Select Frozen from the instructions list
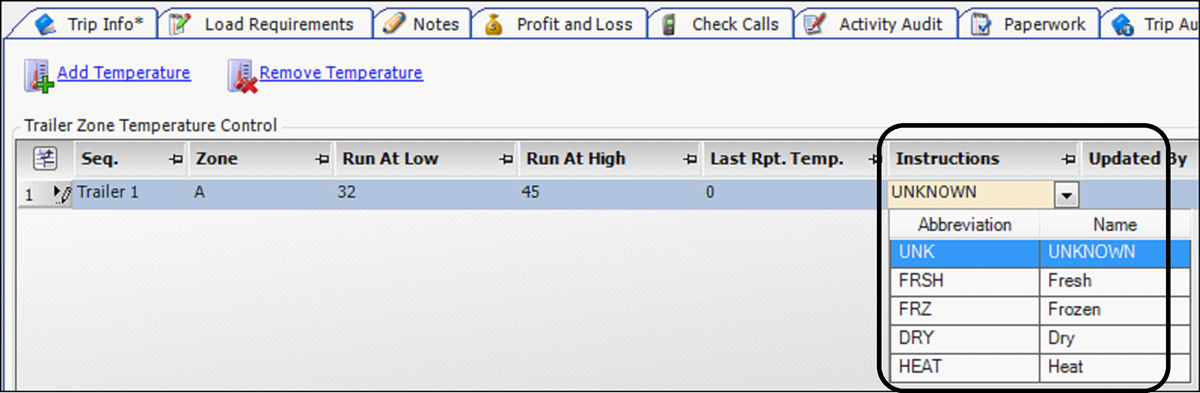Screen dimensions: 1200x393 pyautogui.click(x=1027, y=310)
